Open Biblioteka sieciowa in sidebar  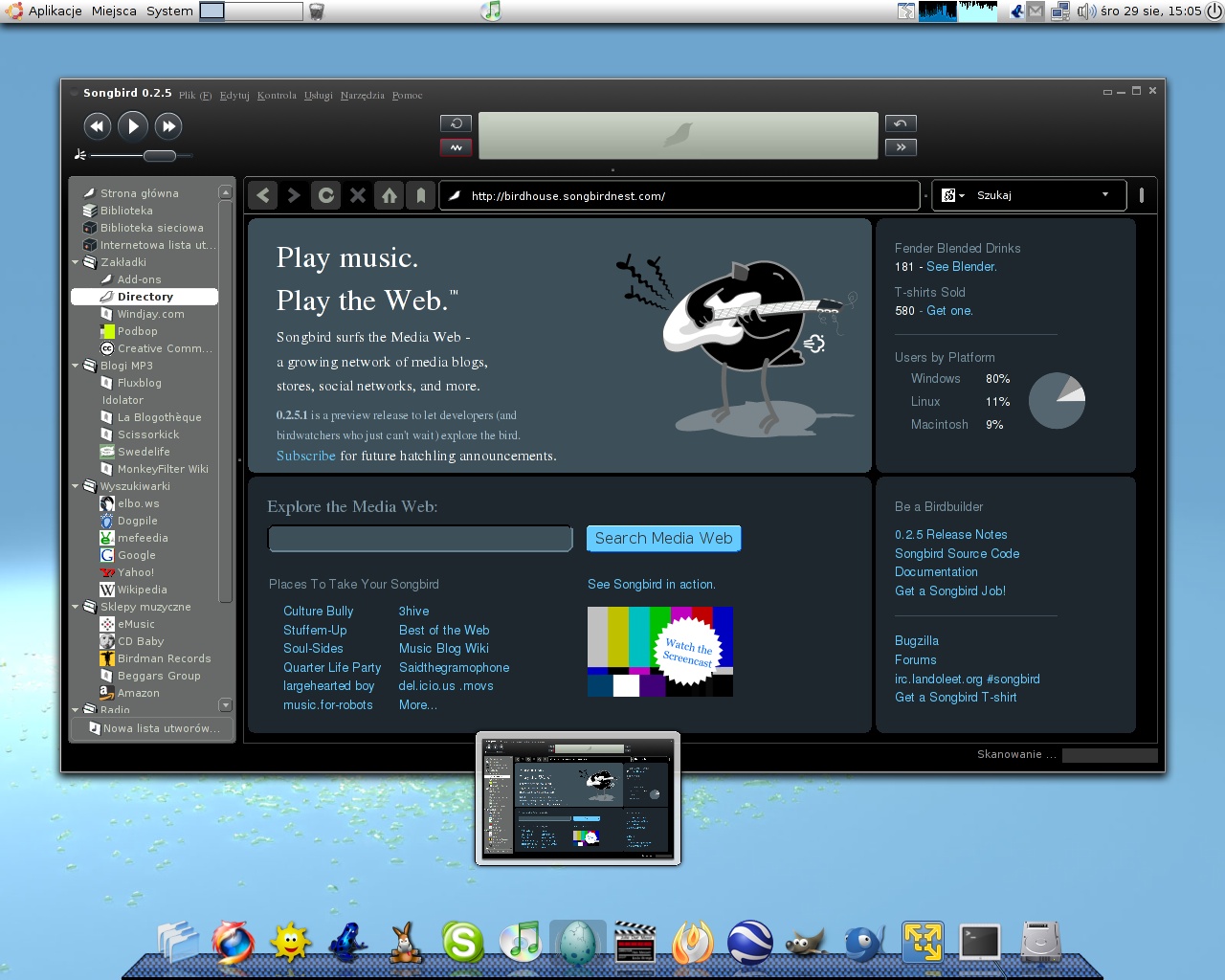tap(145, 228)
